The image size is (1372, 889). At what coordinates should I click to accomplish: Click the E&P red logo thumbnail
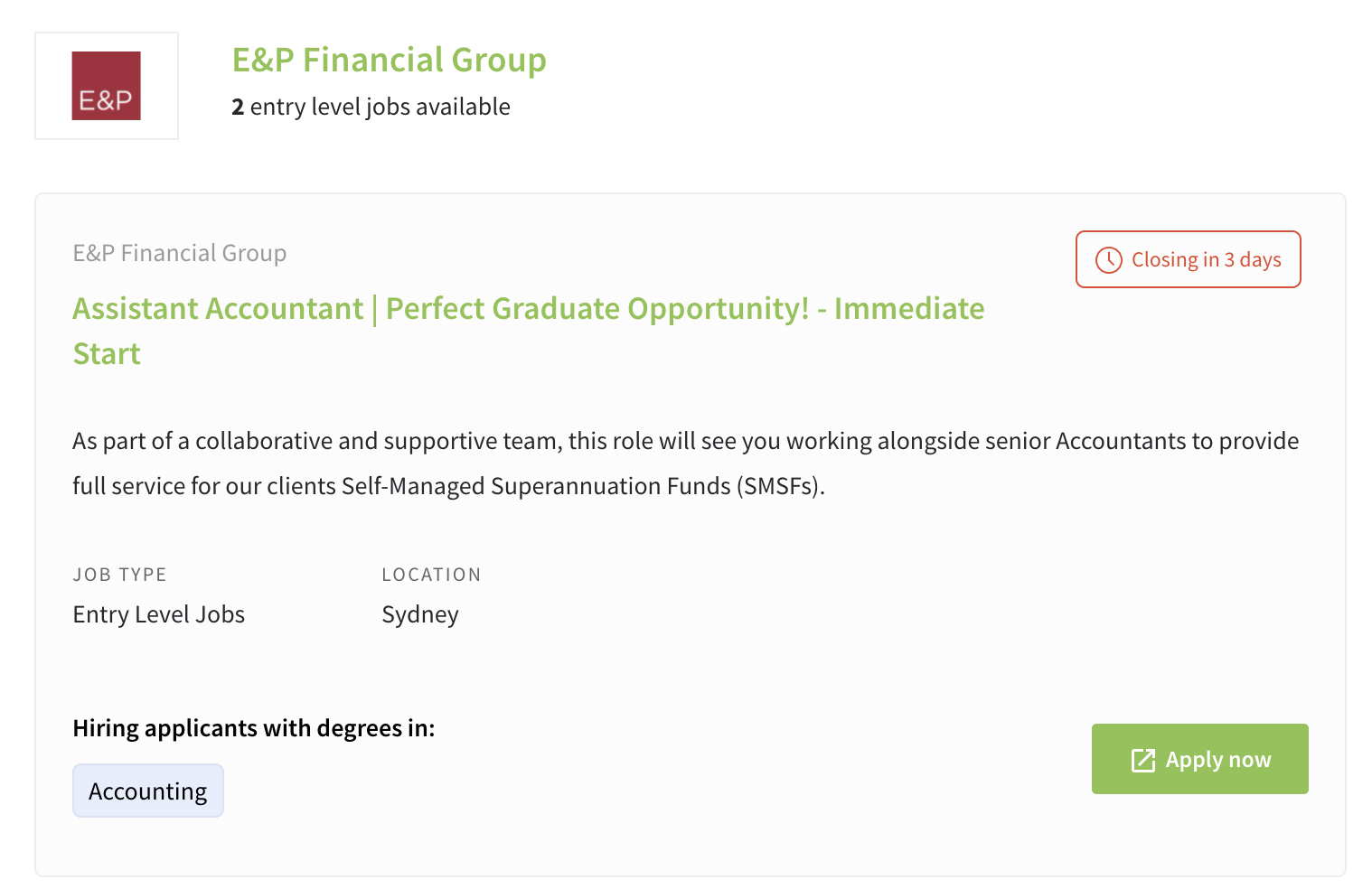(107, 86)
